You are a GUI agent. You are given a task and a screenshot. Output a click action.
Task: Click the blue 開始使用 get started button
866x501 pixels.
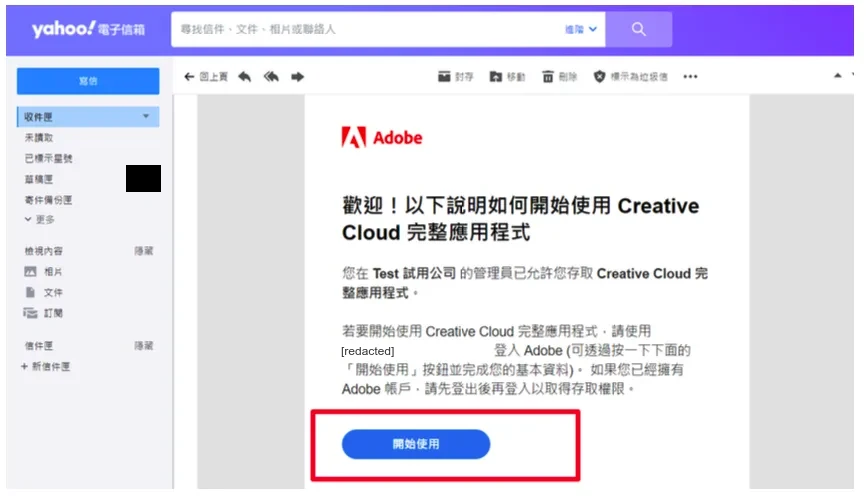pos(416,444)
